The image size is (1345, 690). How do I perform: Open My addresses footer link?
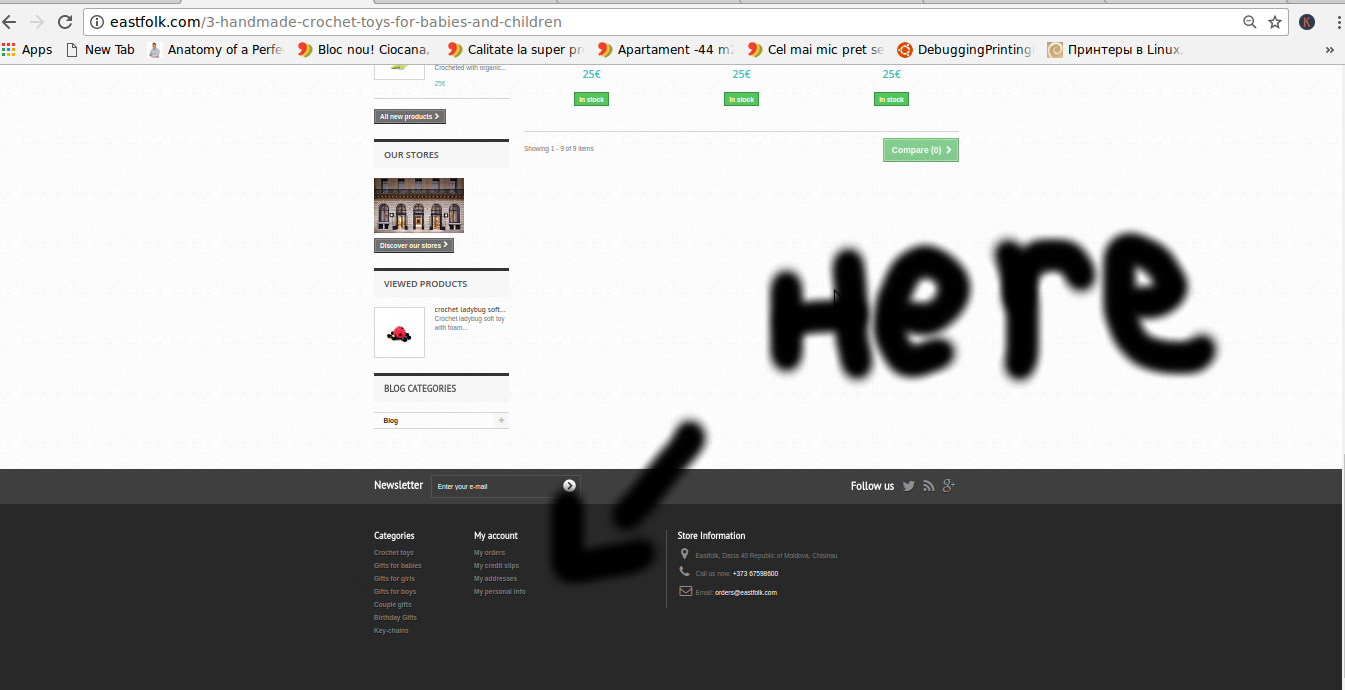[x=495, y=579]
